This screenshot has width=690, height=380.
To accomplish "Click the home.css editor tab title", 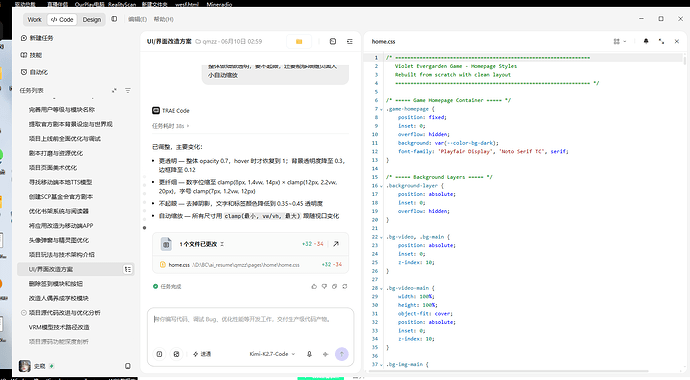I will click(x=383, y=41).
